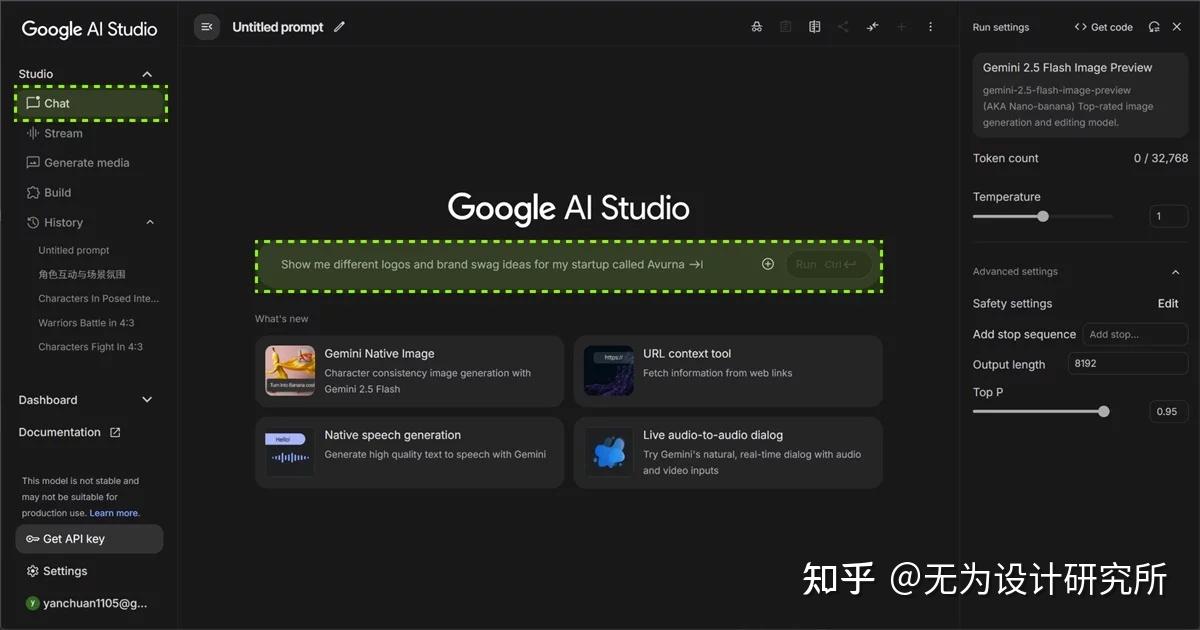Click the Add stop sequence field
The image size is (1200, 630).
coord(1135,334)
